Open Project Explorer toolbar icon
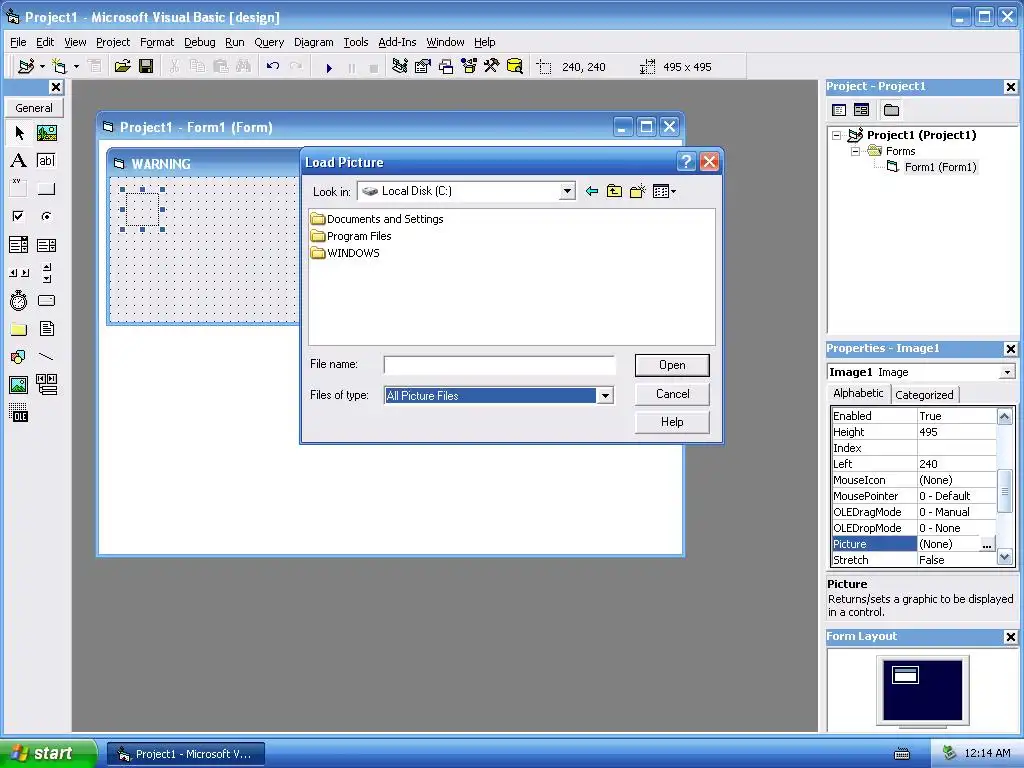Viewport: 1024px width, 768px height. point(400,66)
